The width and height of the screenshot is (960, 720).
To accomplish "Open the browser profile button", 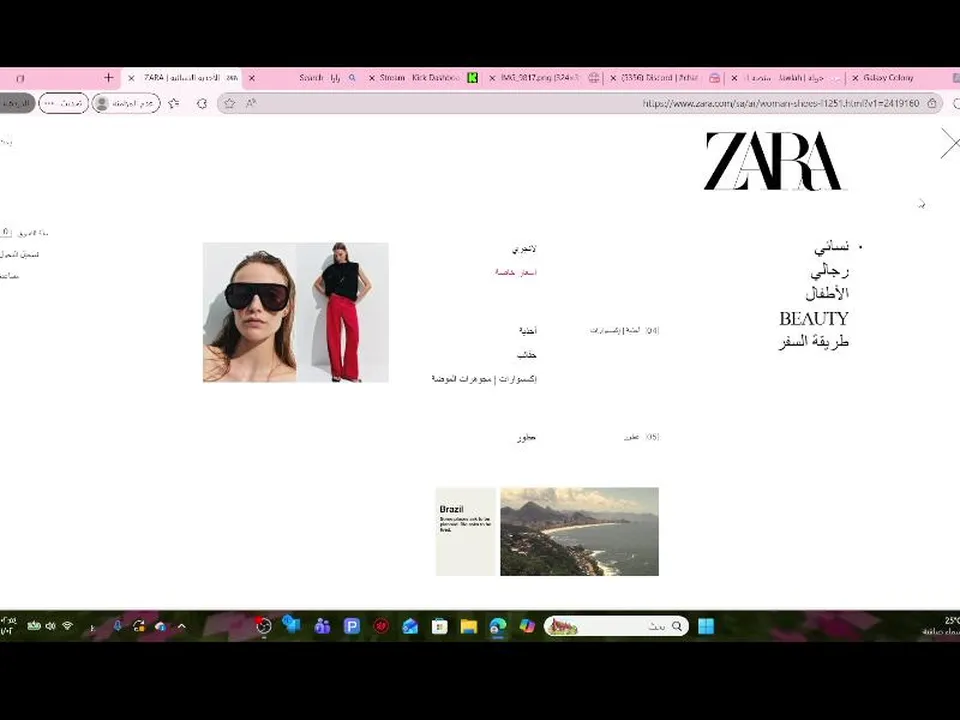I will point(126,103).
